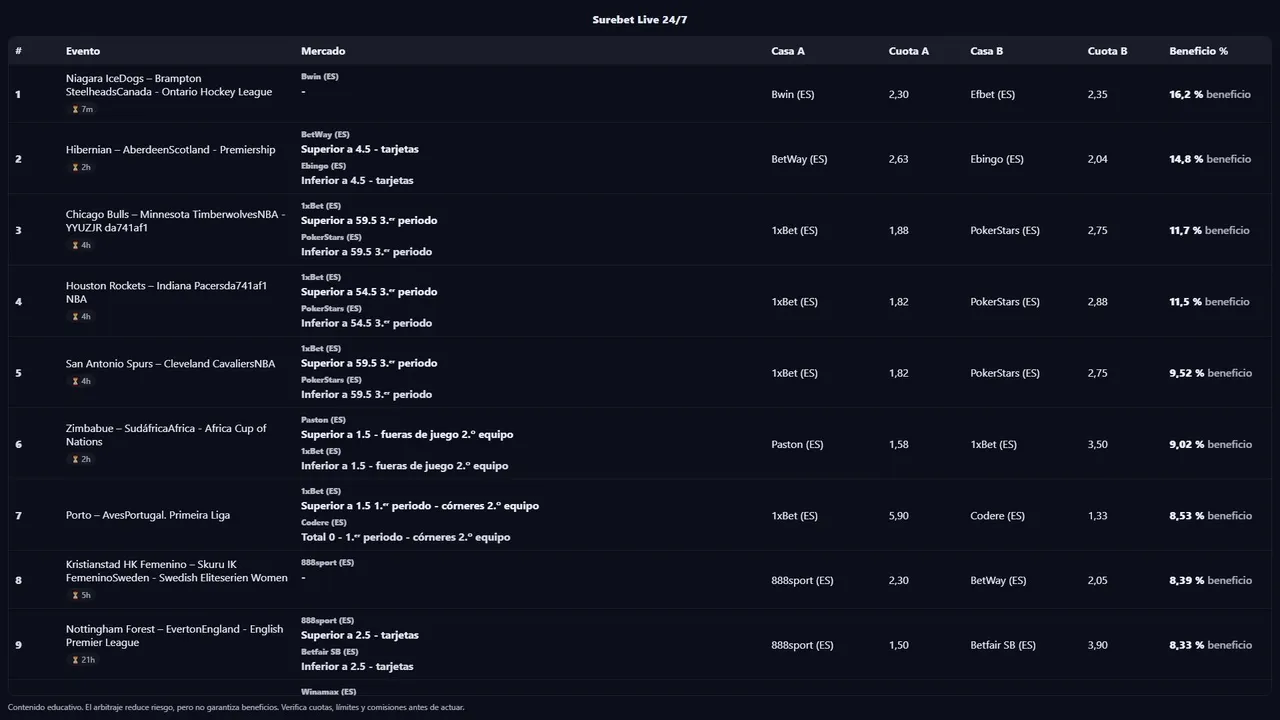Viewport: 1280px width, 720px height.
Task: Click Paston (ES) in Casa A column
Action: [797, 445]
